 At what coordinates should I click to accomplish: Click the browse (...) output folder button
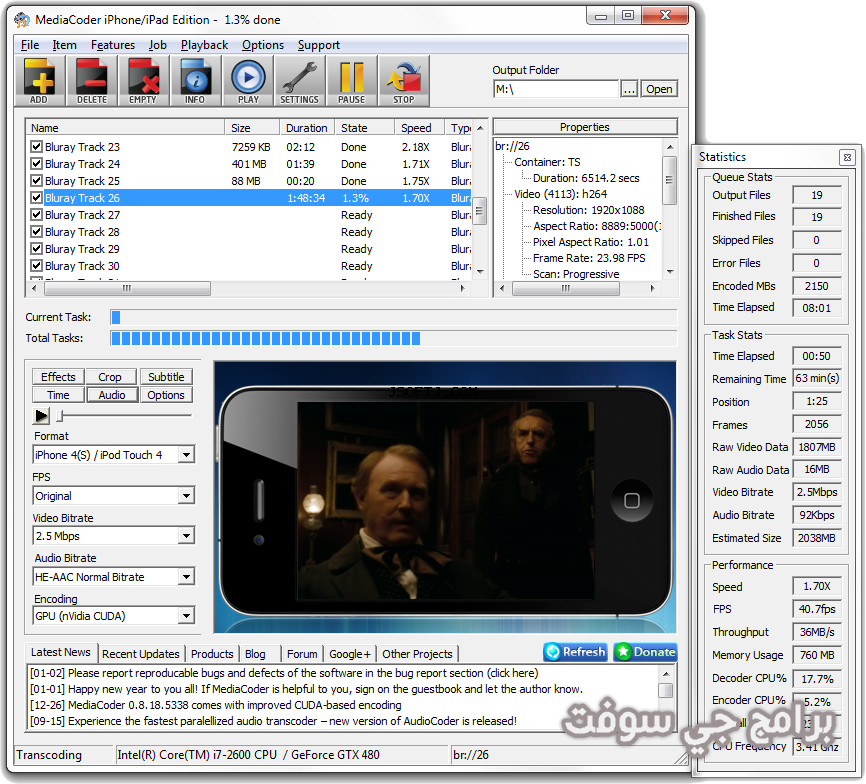point(629,89)
